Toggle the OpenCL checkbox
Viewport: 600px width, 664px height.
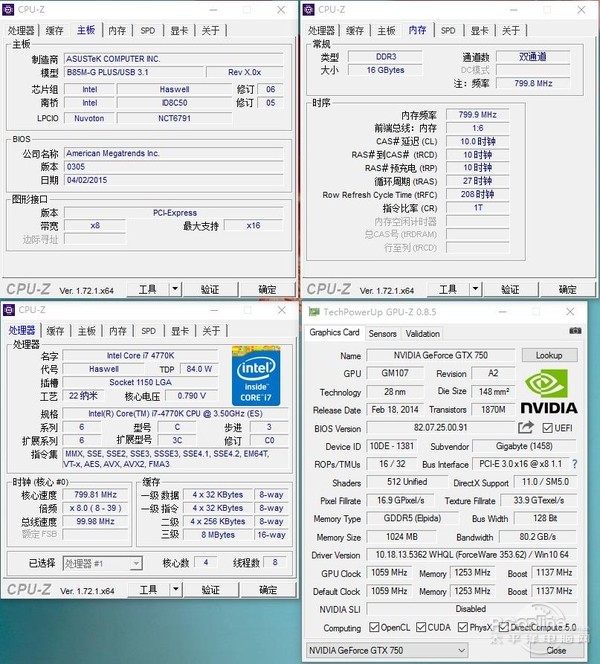coord(374,627)
